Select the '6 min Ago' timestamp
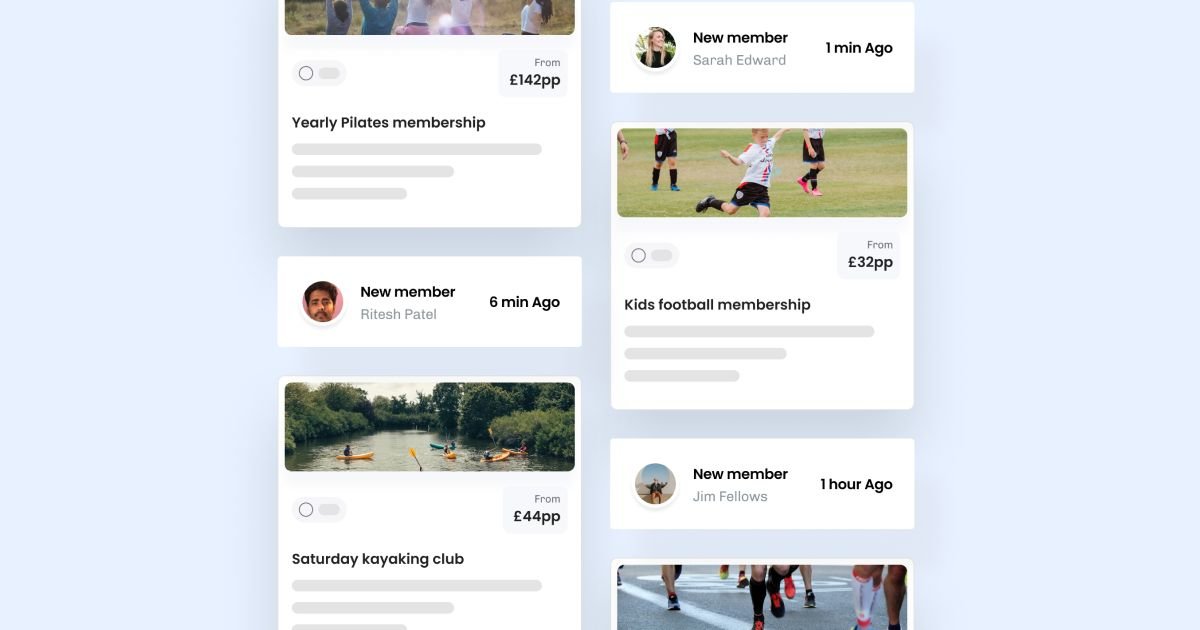1200x630 pixels. [x=524, y=302]
